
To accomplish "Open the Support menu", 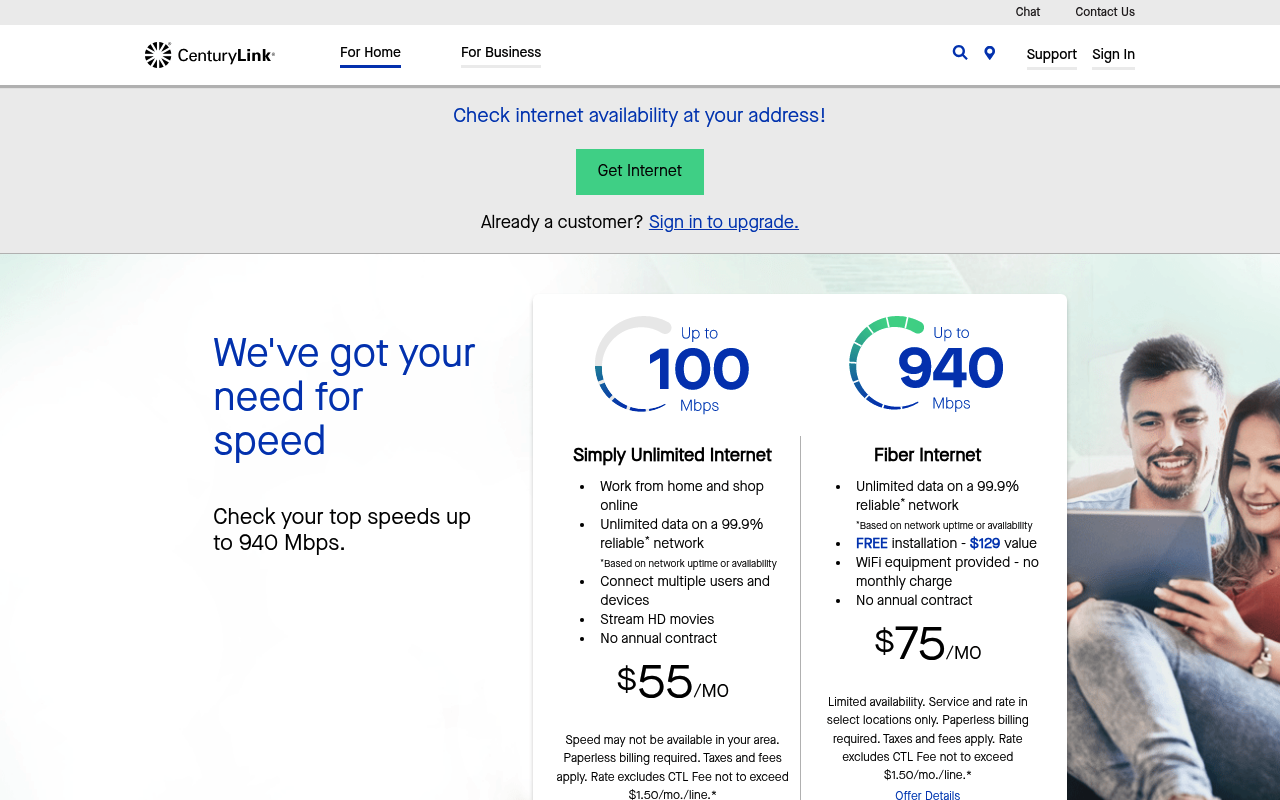I will (1051, 55).
